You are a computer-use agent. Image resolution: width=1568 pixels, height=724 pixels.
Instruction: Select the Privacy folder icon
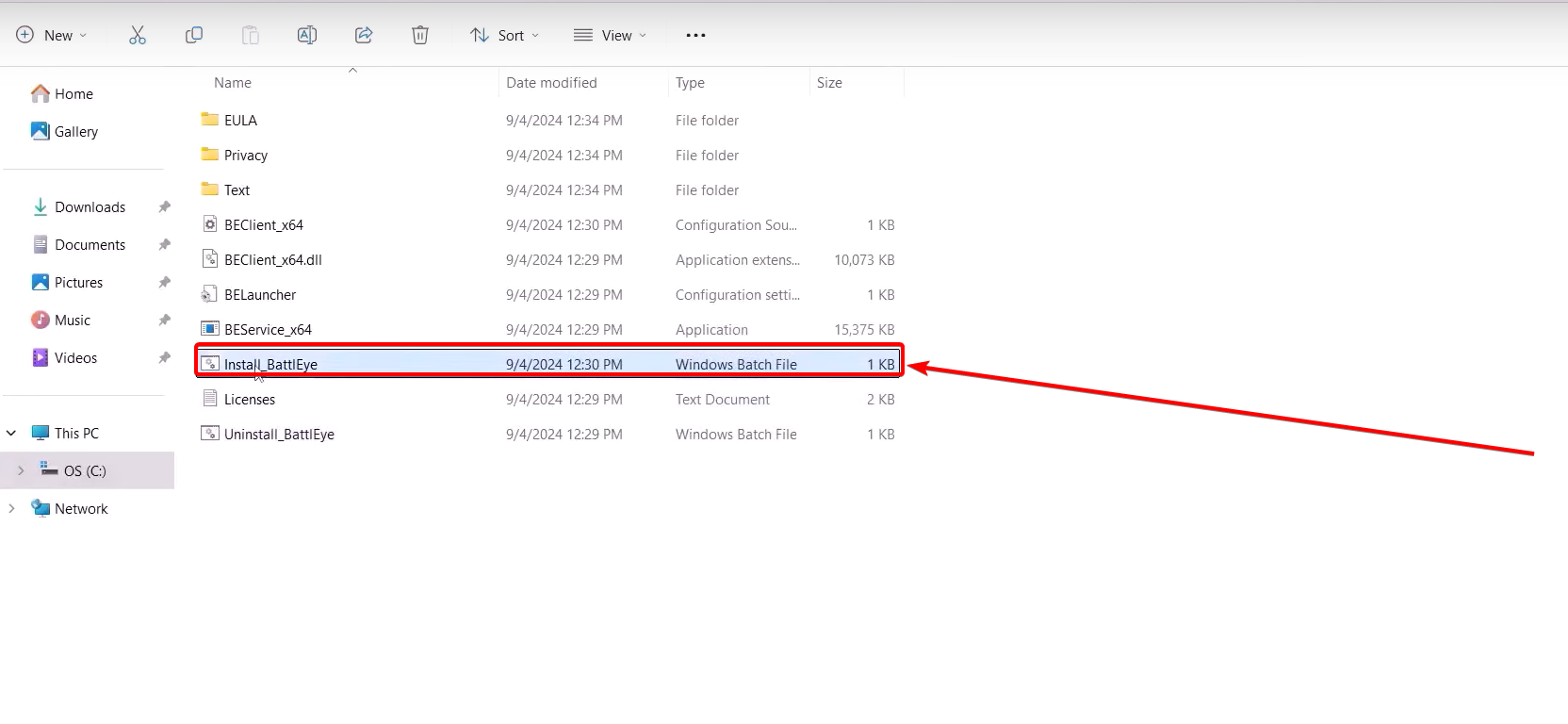[210, 154]
